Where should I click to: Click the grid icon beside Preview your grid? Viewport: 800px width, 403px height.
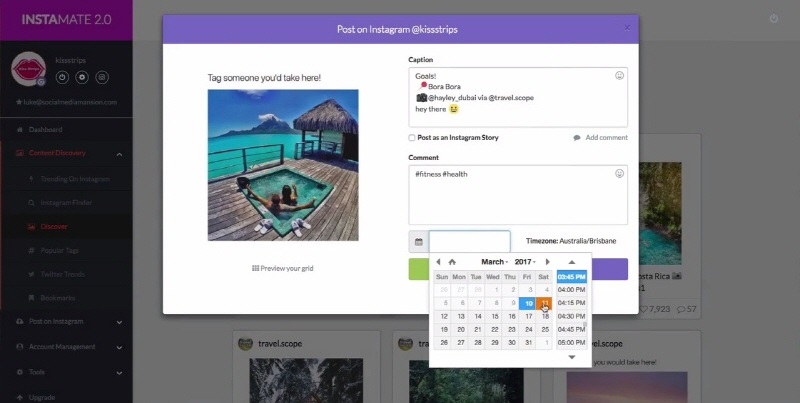pyautogui.click(x=256, y=268)
